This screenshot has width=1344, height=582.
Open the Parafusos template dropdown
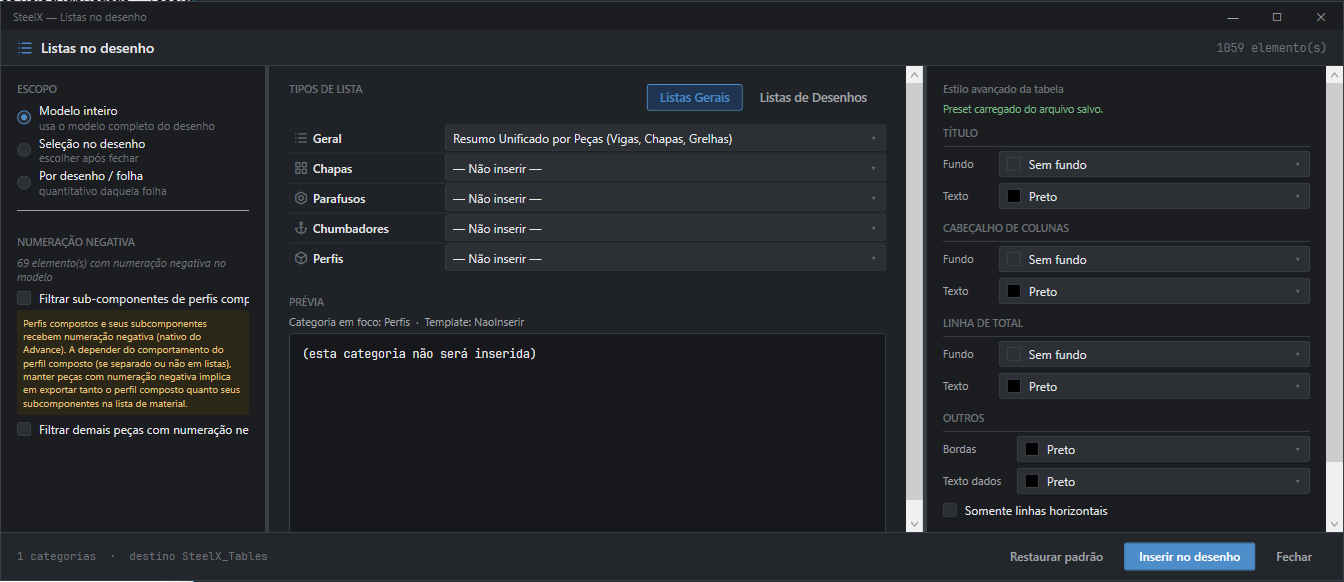665,199
